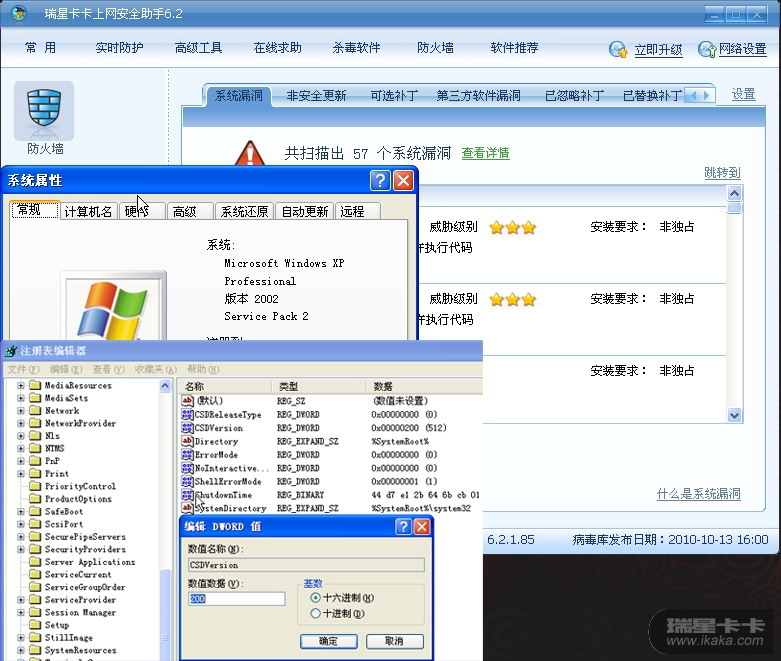
Task: Click the MediaResources folder icon
Action: (x=35, y=385)
